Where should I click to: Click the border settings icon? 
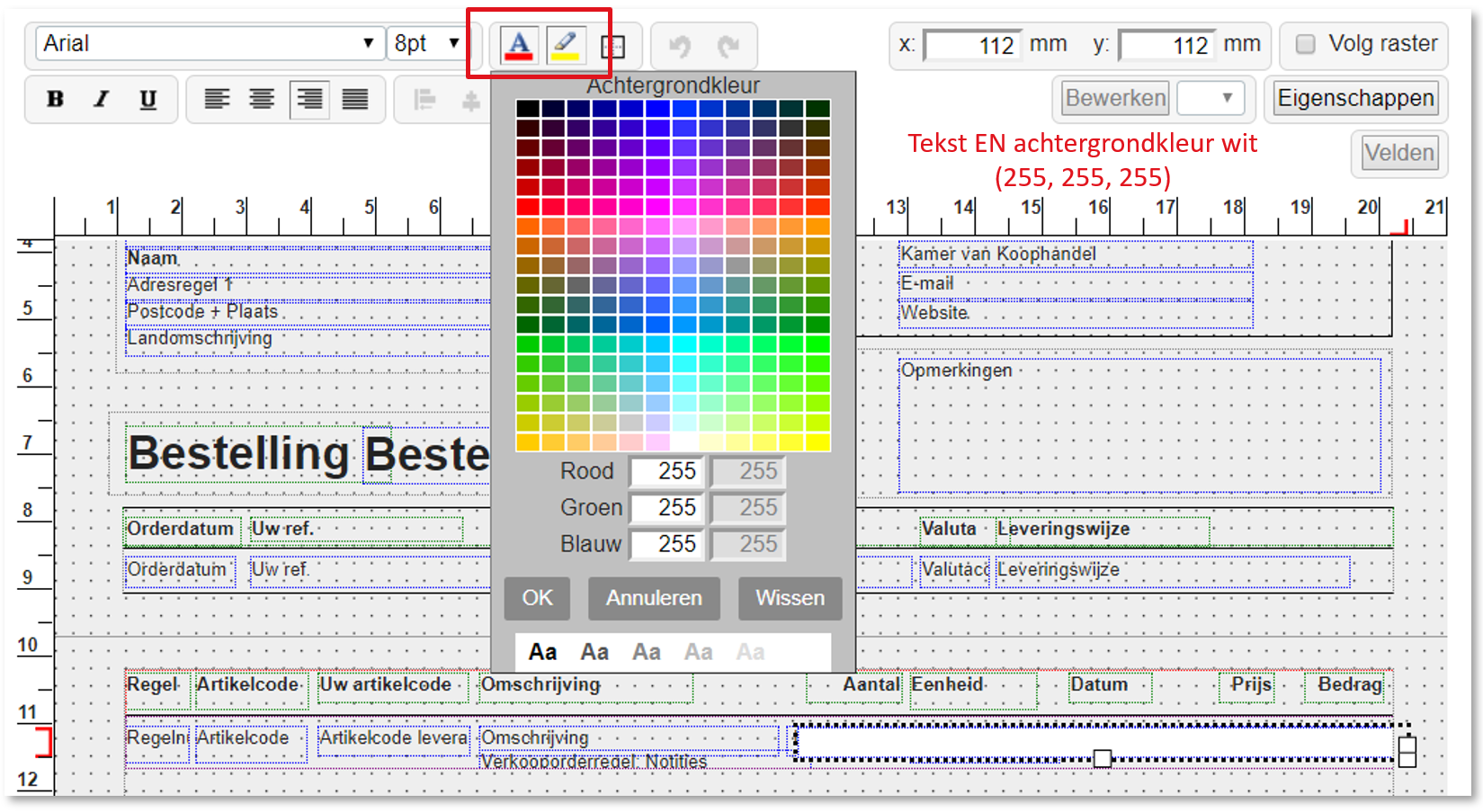coord(612,46)
